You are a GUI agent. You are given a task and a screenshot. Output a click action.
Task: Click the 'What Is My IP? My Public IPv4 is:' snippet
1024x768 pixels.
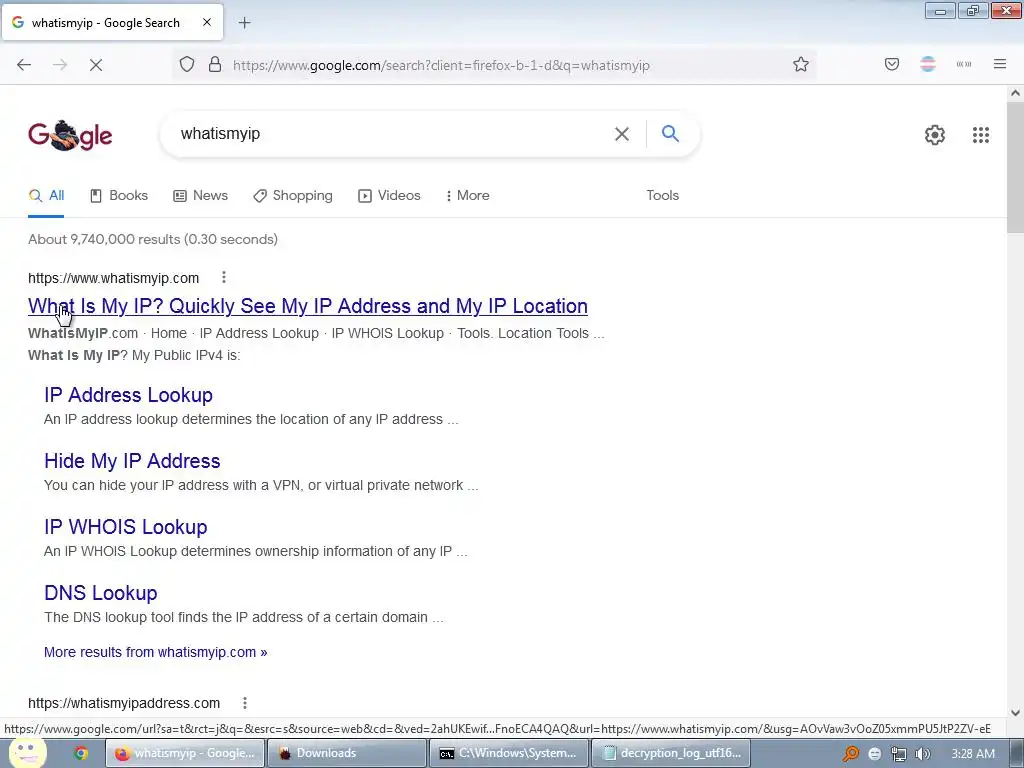[x=134, y=355]
